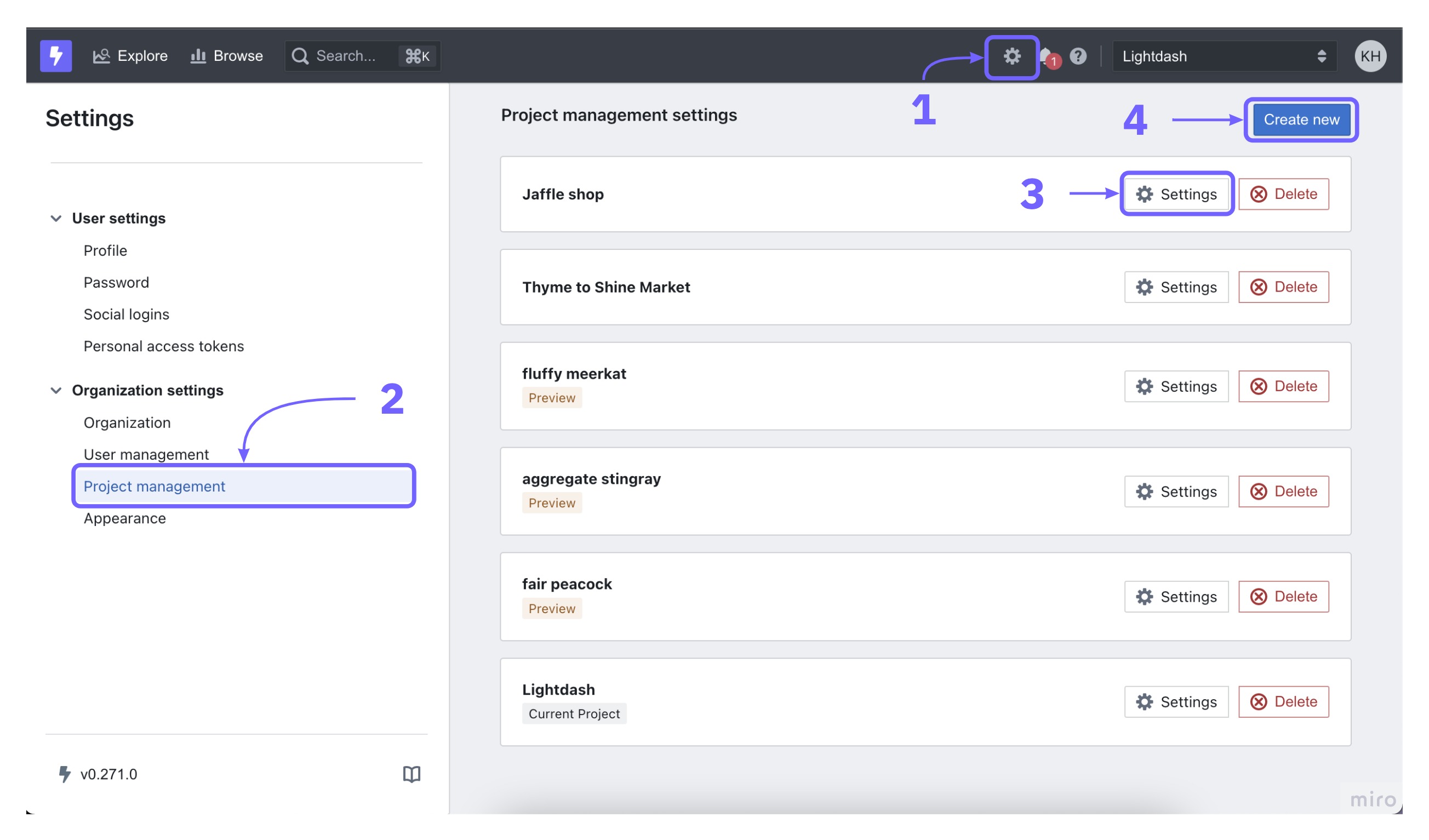Click the fluffy meerkat project name
The image size is (1429, 840).
pyautogui.click(x=574, y=374)
